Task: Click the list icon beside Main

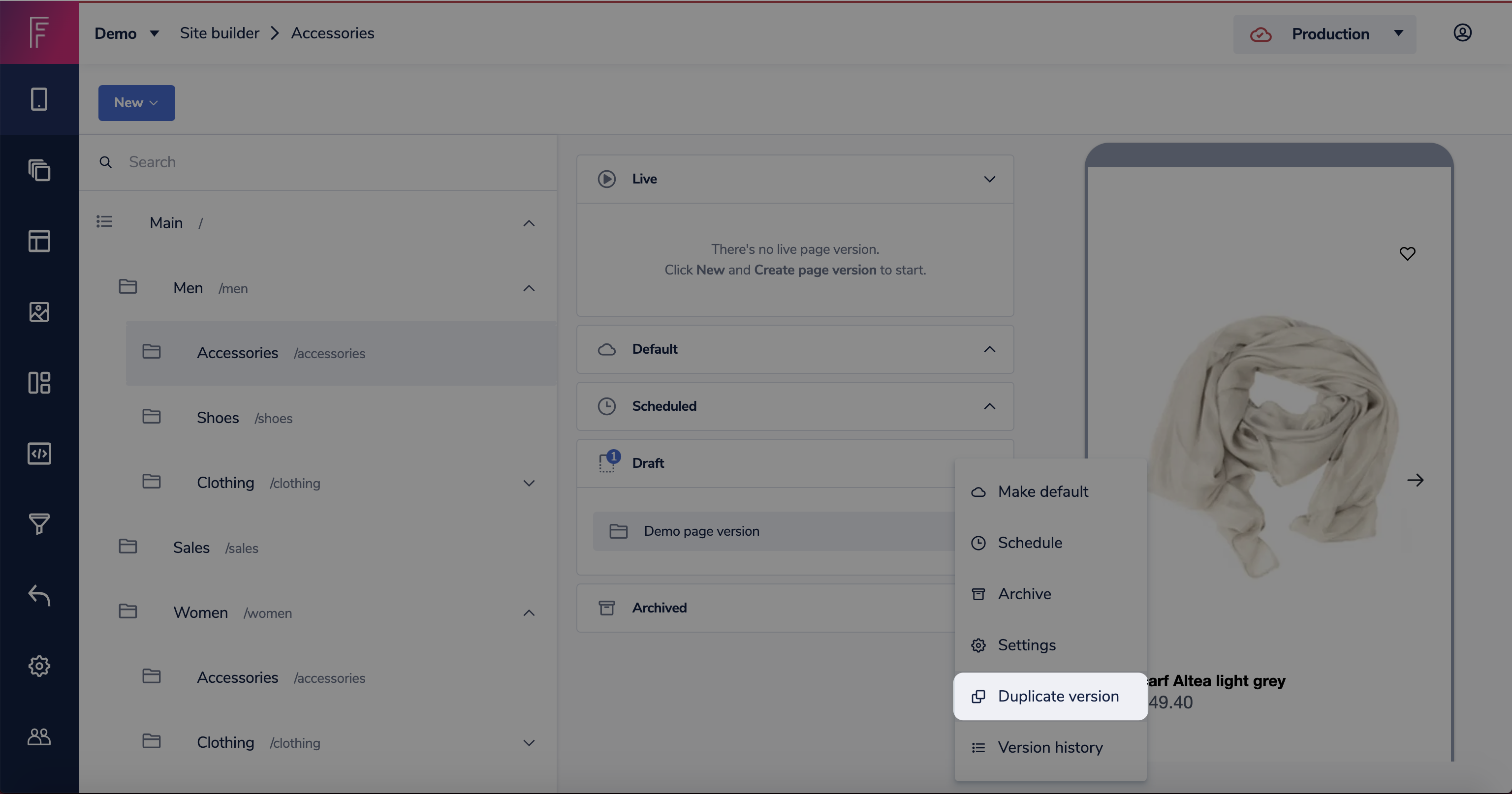Action: click(x=104, y=222)
